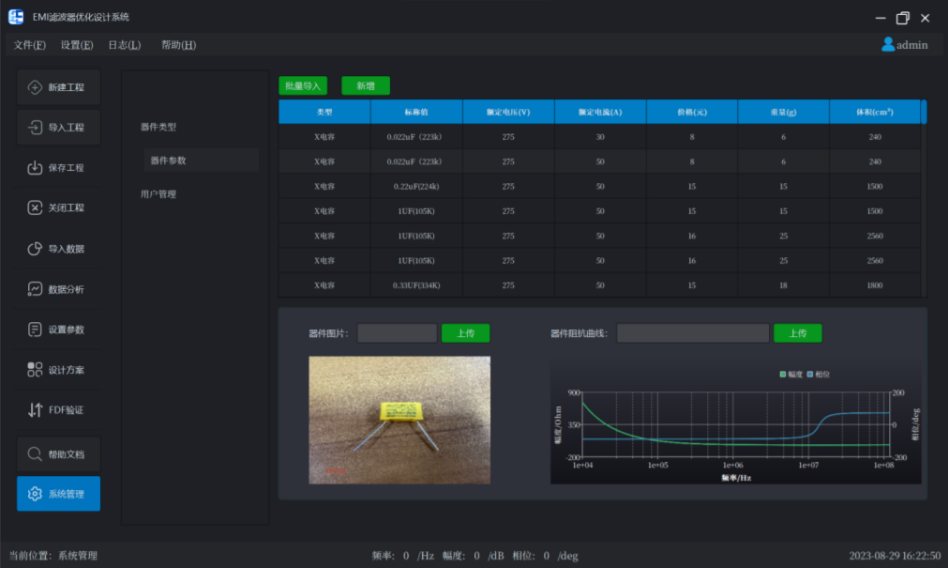Click the green 批量导入 button
Screen dimensions: 948x568
click(x=303, y=86)
